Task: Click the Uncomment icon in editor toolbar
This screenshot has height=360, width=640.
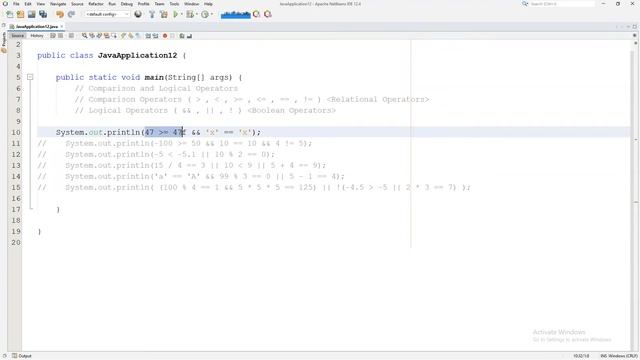Action: (189, 36)
